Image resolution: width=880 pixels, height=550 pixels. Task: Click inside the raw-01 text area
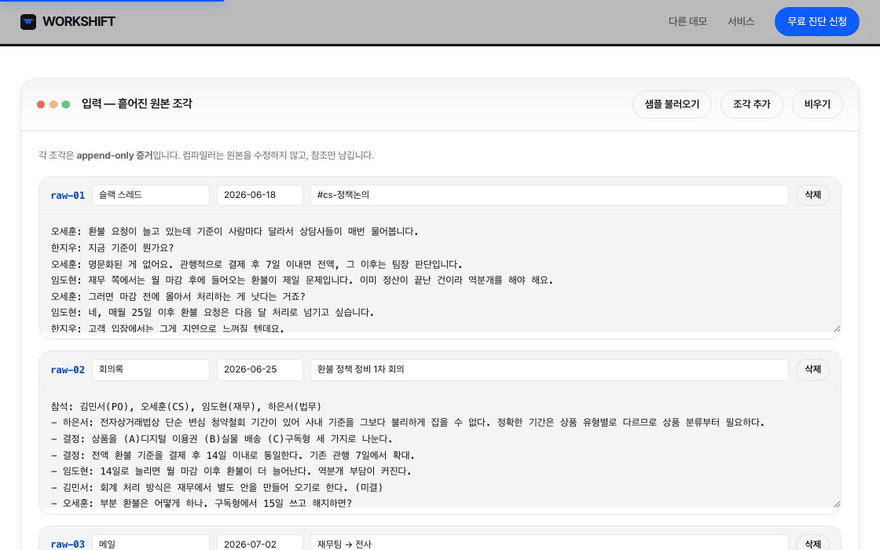(440, 275)
